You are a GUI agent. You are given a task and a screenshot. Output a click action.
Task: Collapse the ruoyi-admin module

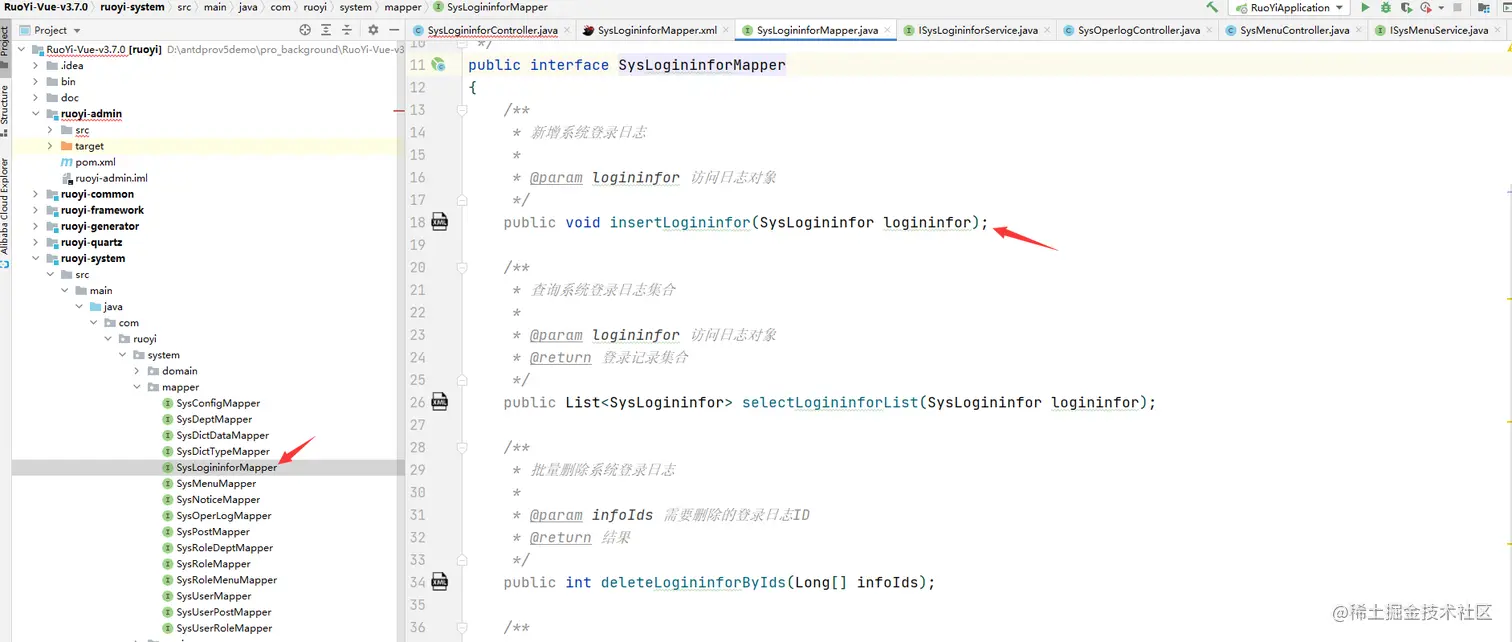pos(37,113)
